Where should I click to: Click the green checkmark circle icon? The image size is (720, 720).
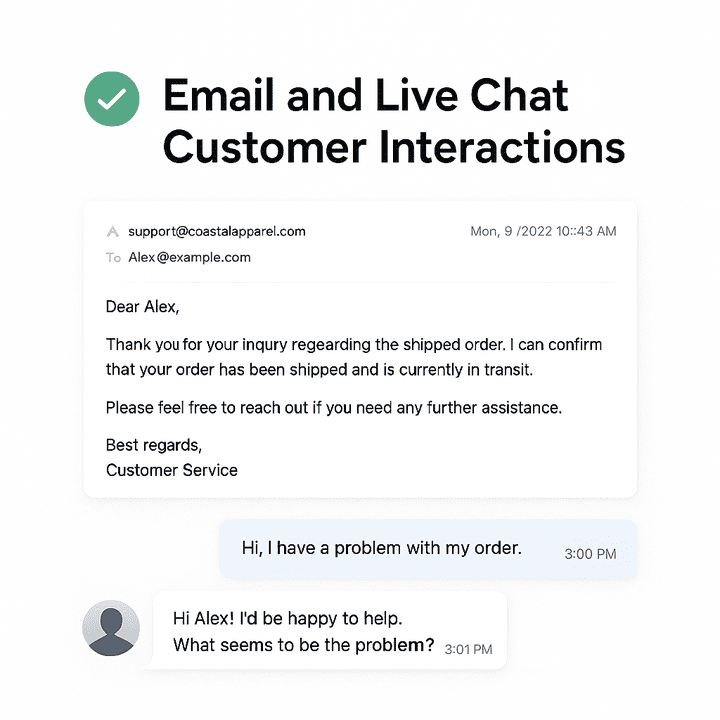click(x=112, y=99)
